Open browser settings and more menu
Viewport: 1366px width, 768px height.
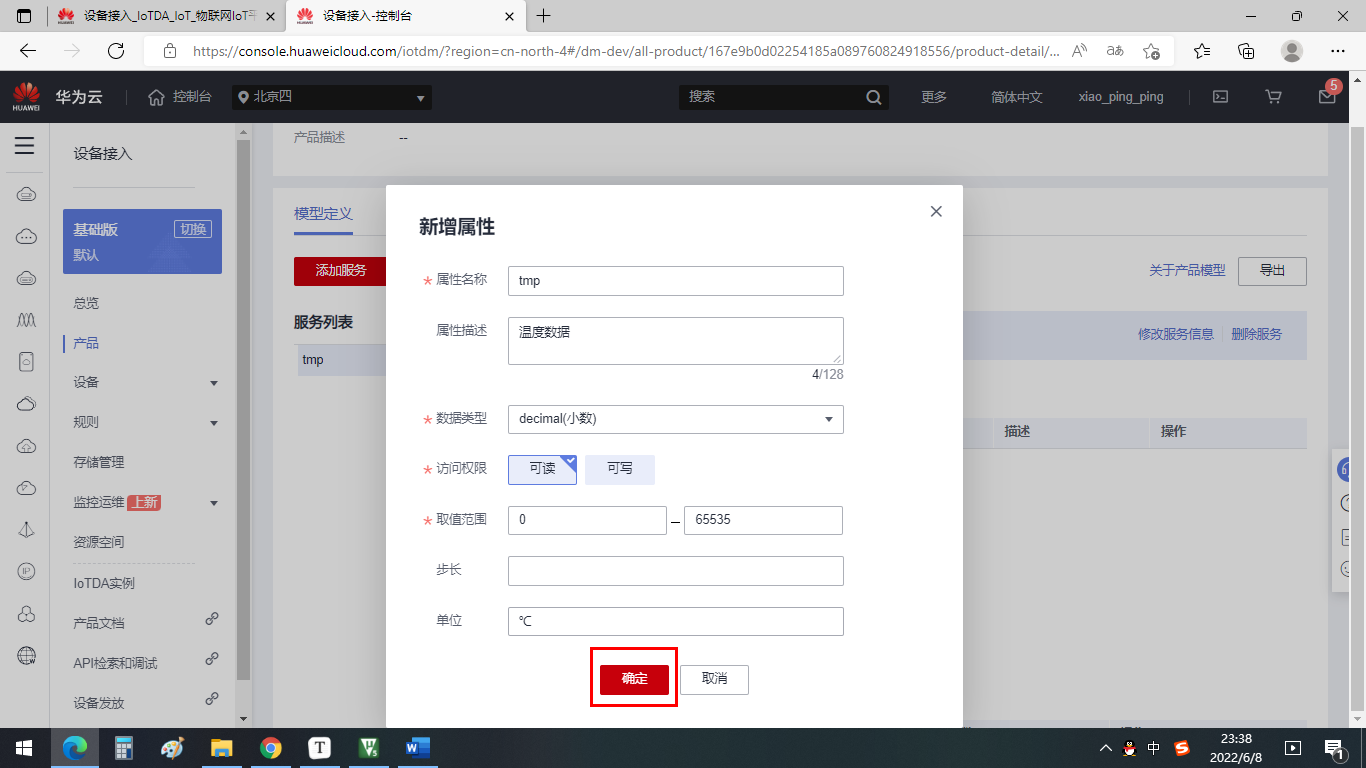click(x=1338, y=50)
